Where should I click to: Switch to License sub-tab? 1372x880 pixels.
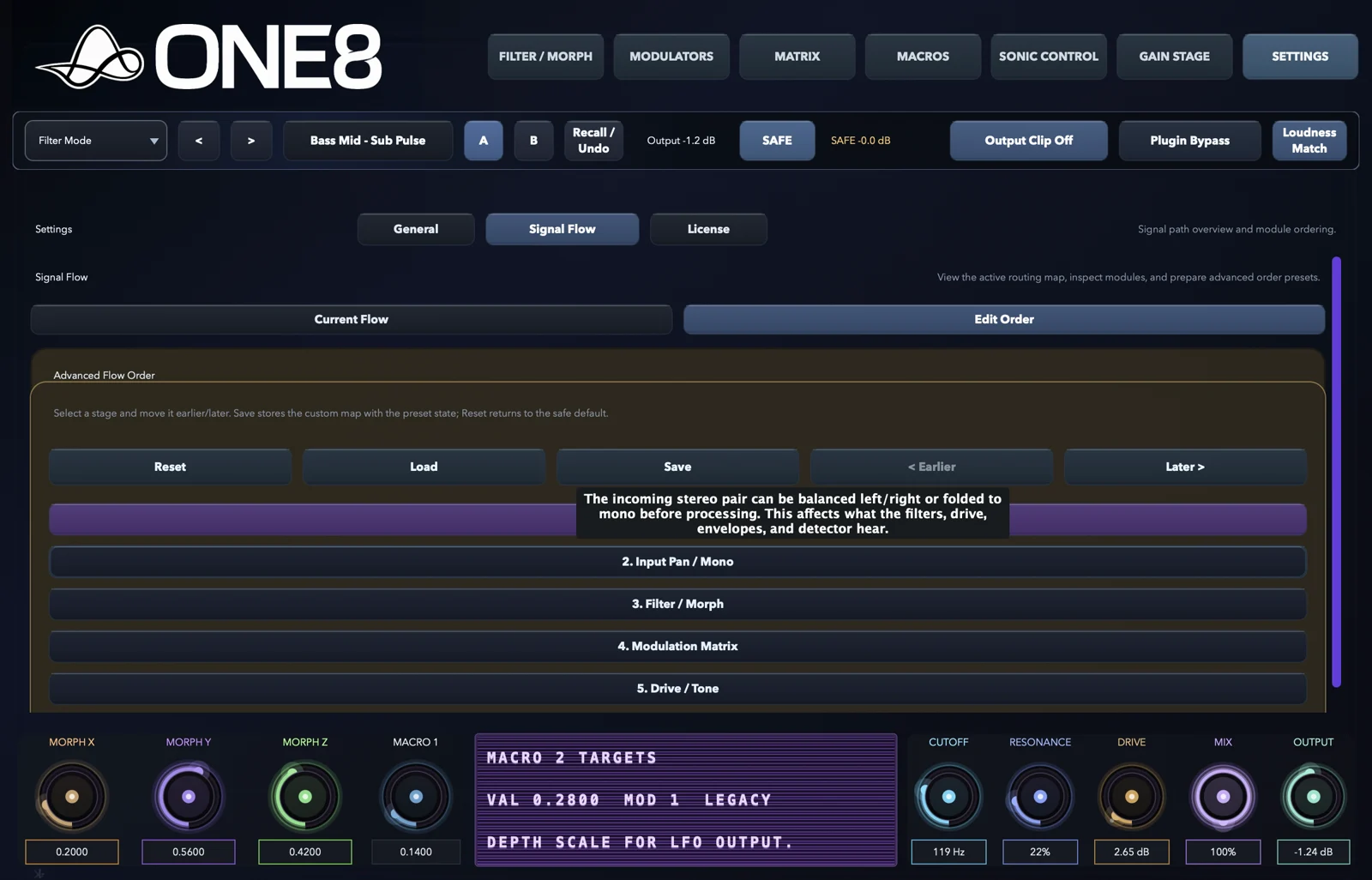[x=708, y=229]
